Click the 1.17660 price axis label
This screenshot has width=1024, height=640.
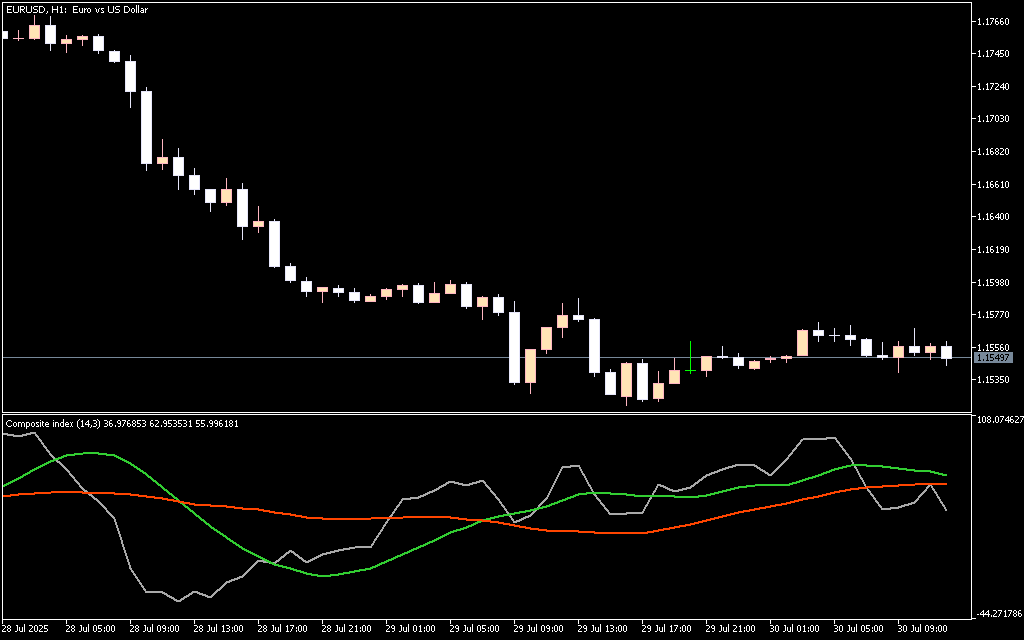point(993,21)
